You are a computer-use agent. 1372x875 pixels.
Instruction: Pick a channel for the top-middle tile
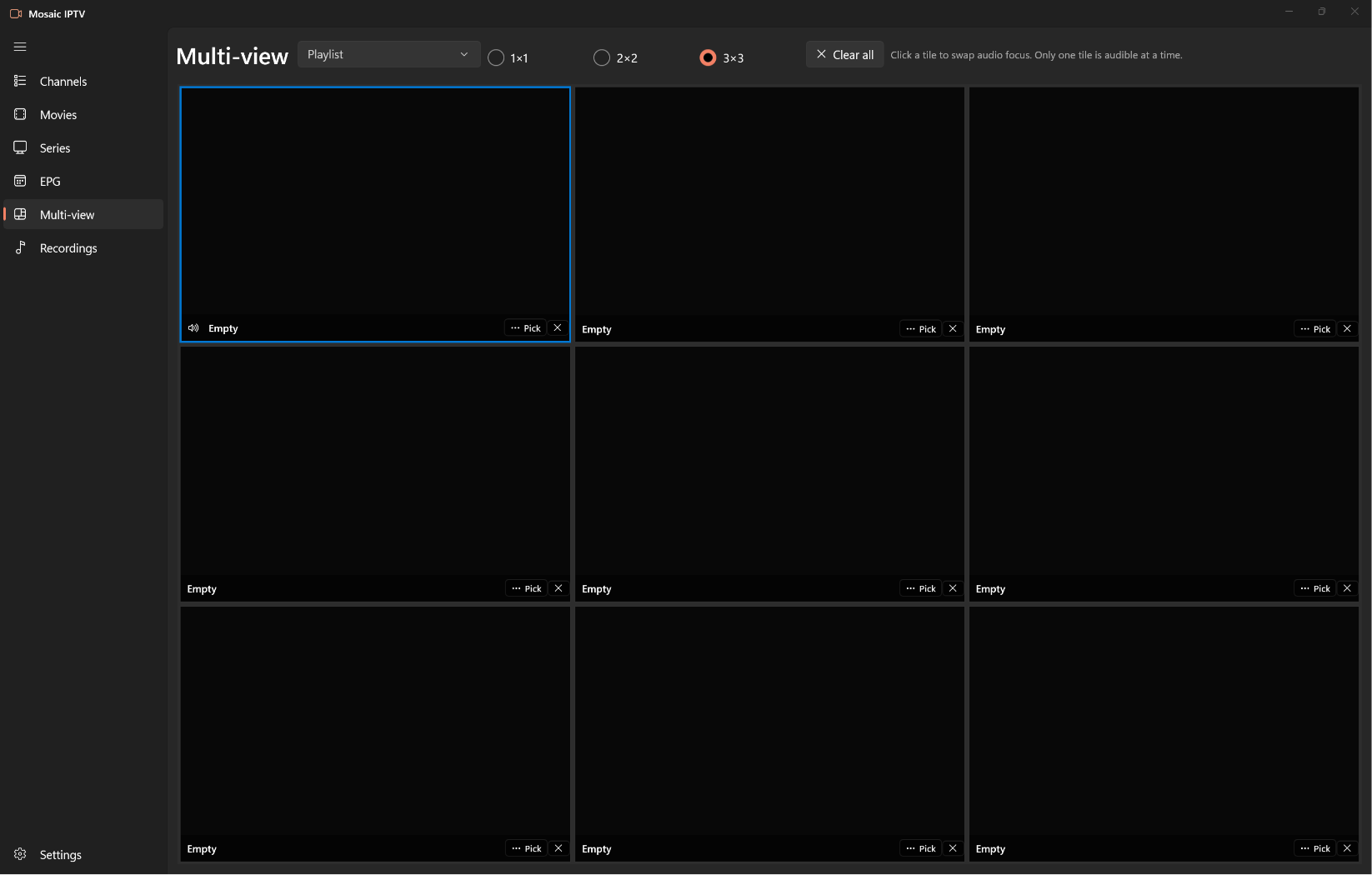tap(920, 329)
